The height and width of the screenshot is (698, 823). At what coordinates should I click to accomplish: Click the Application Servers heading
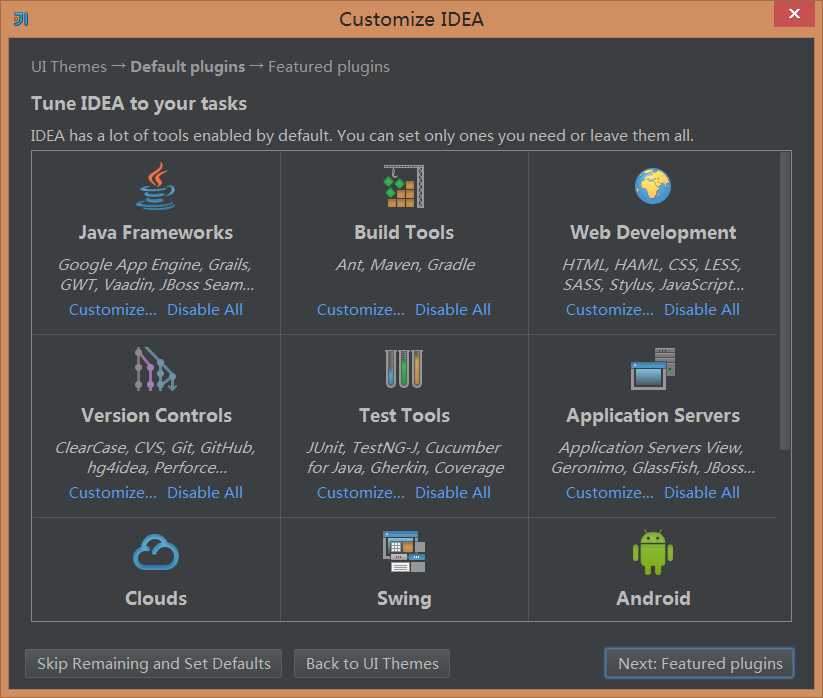pos(653,415)
